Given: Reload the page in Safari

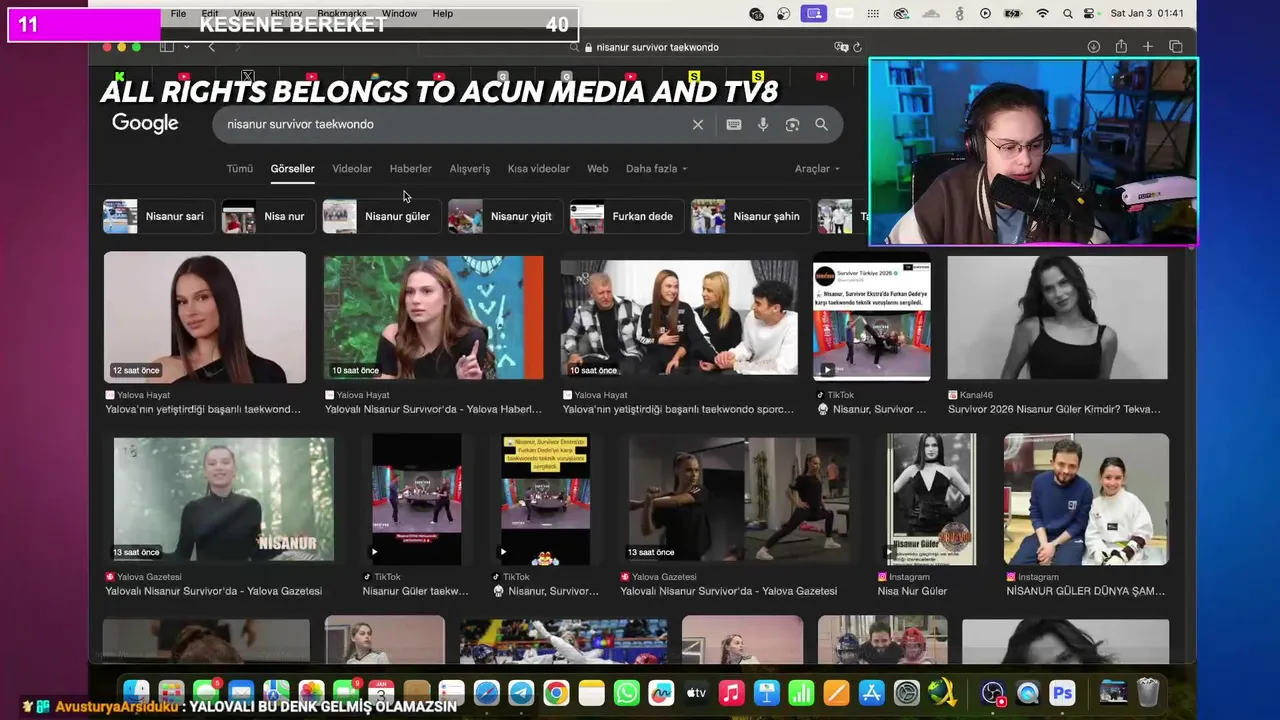Looking at the screenshot, I should point(858,47).
